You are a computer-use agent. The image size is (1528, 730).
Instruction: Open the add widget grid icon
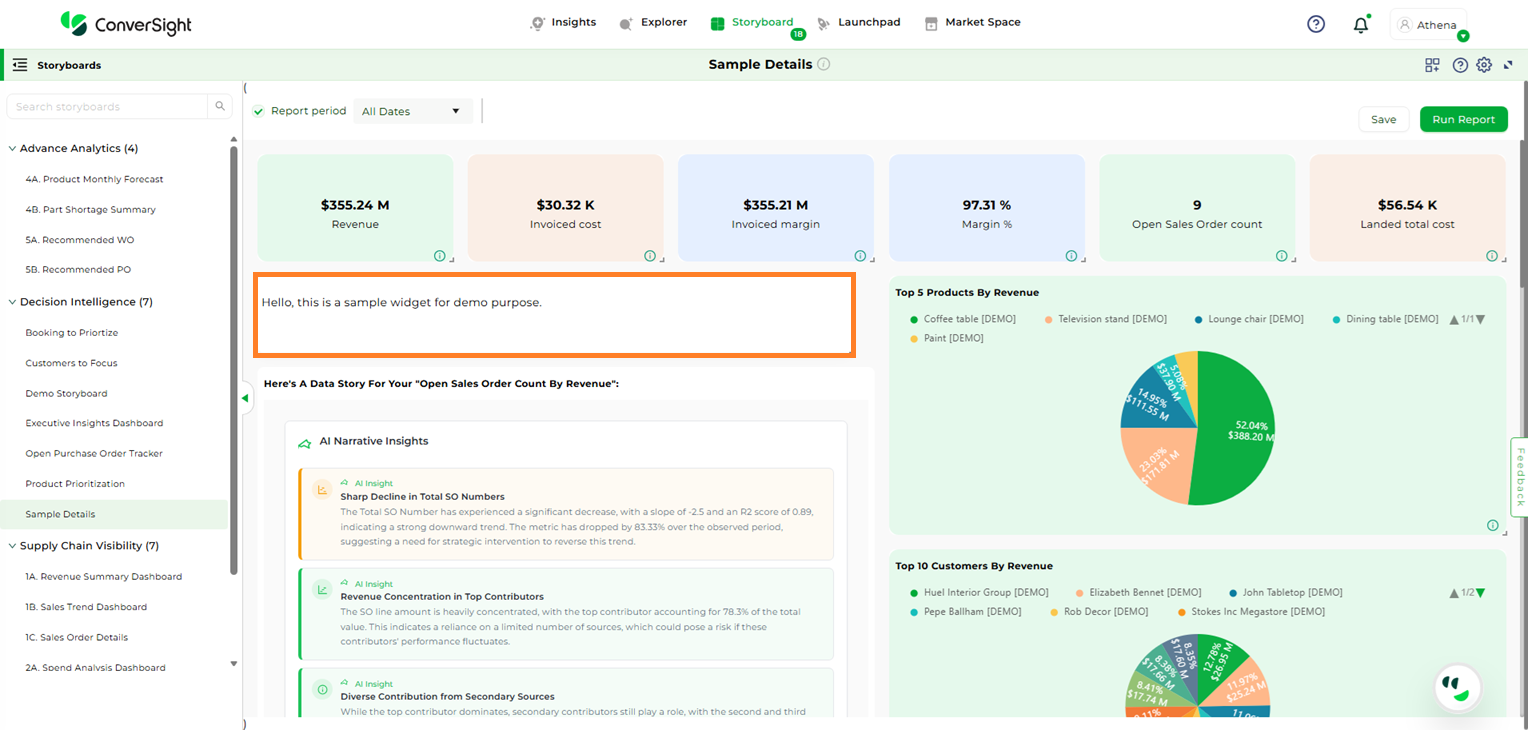(x=1432, y=65)
